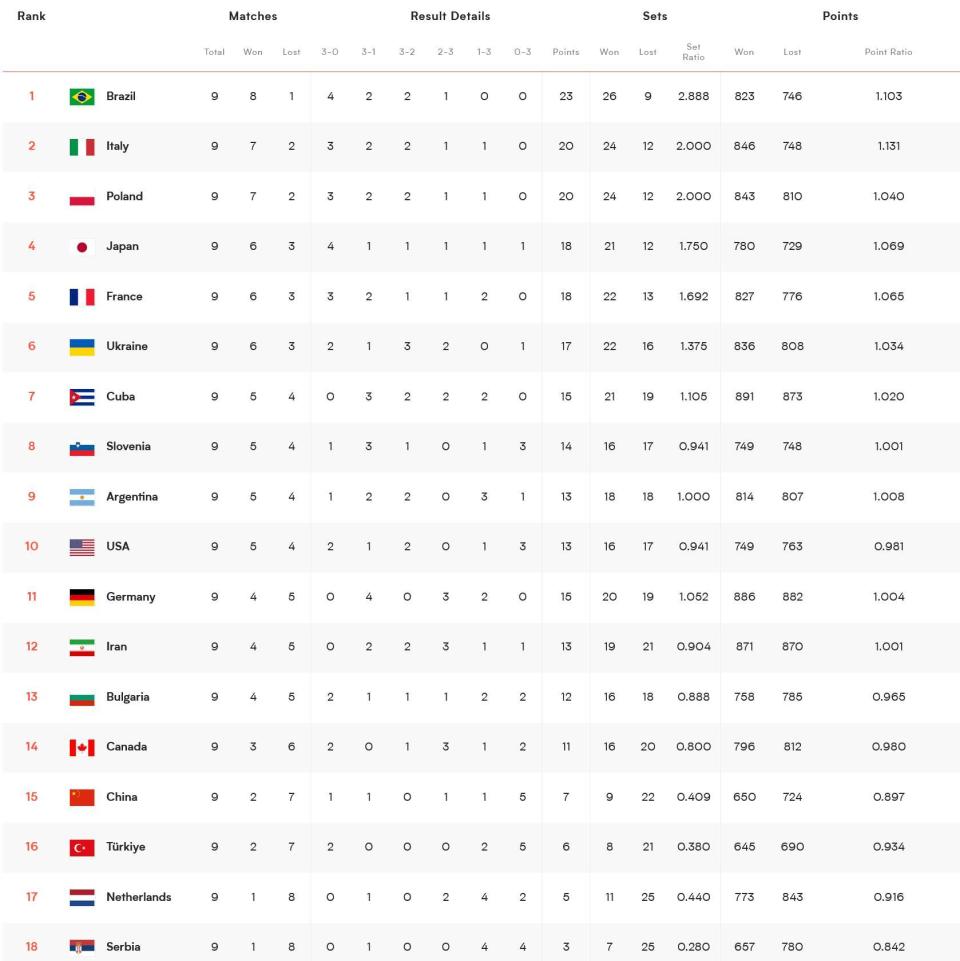960x961 pixels.
Task: Open the Netherlands team name
Action: coord(139,897)
